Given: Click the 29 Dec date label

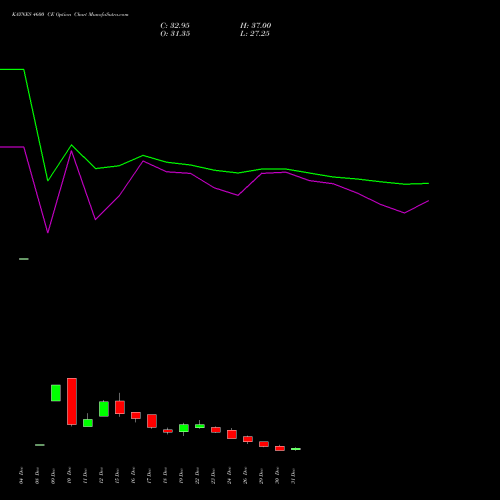Looking at the screenshot, I should click(x=262, y=476).
